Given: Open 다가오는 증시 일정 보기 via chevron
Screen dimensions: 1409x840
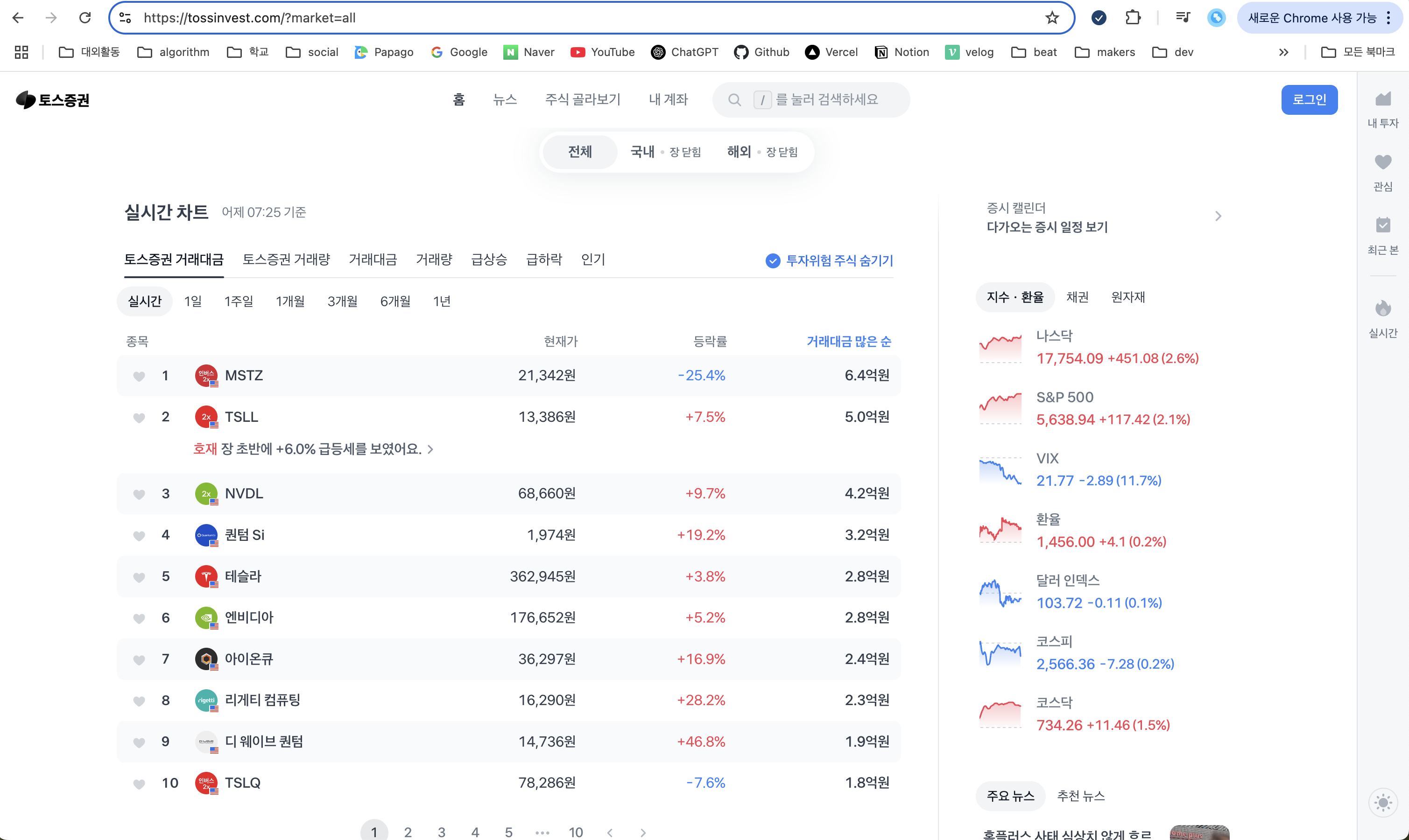Looking at the screenshot, I should click(1218, 216).
